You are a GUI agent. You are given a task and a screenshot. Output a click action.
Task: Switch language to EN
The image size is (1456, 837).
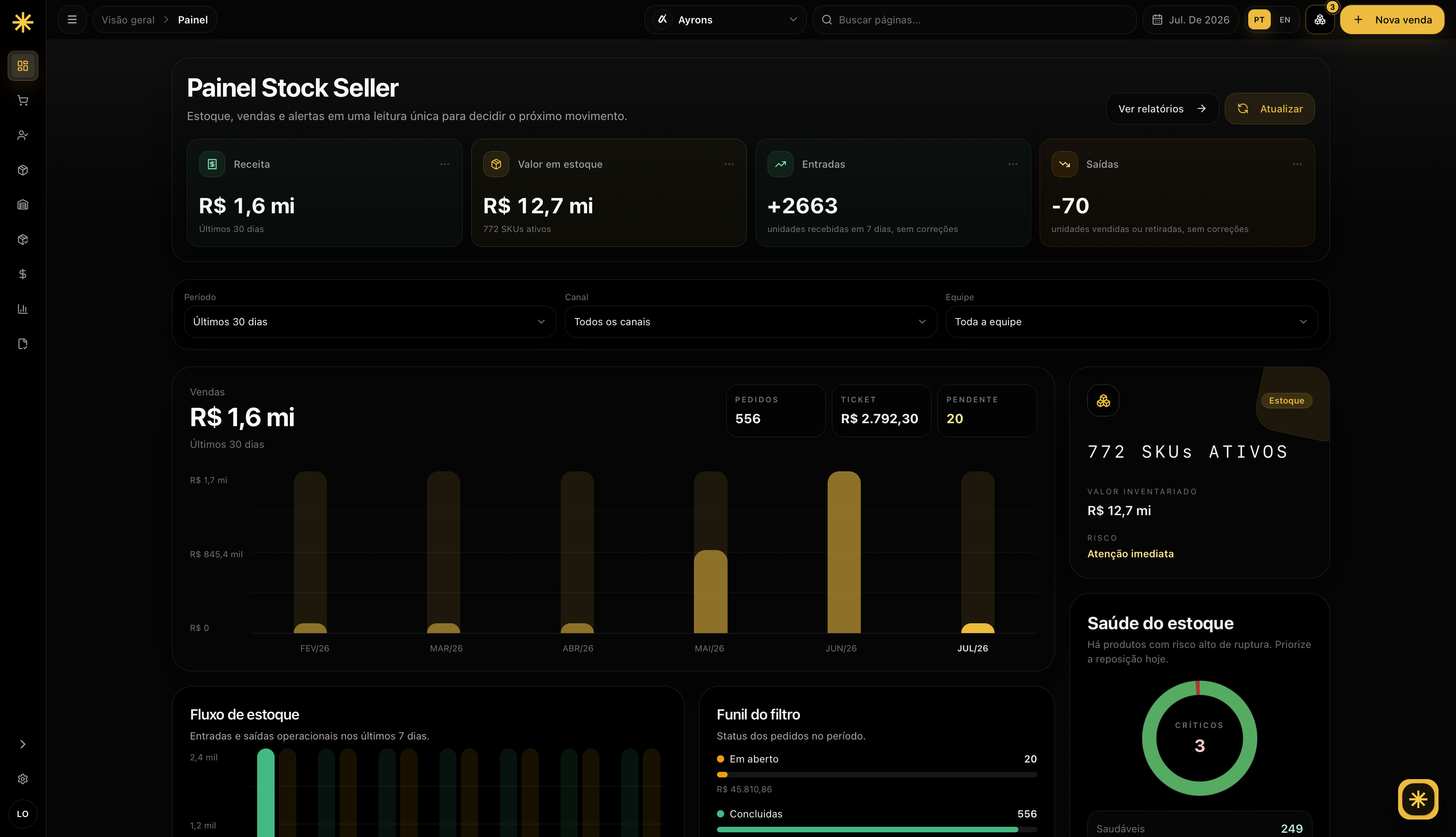(1285, 20)
